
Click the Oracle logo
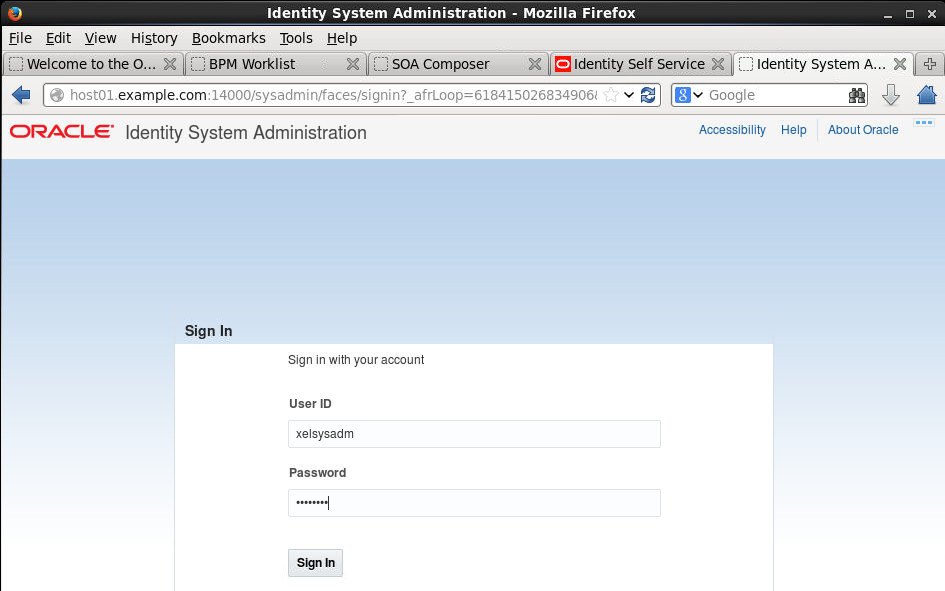(60, 131)
